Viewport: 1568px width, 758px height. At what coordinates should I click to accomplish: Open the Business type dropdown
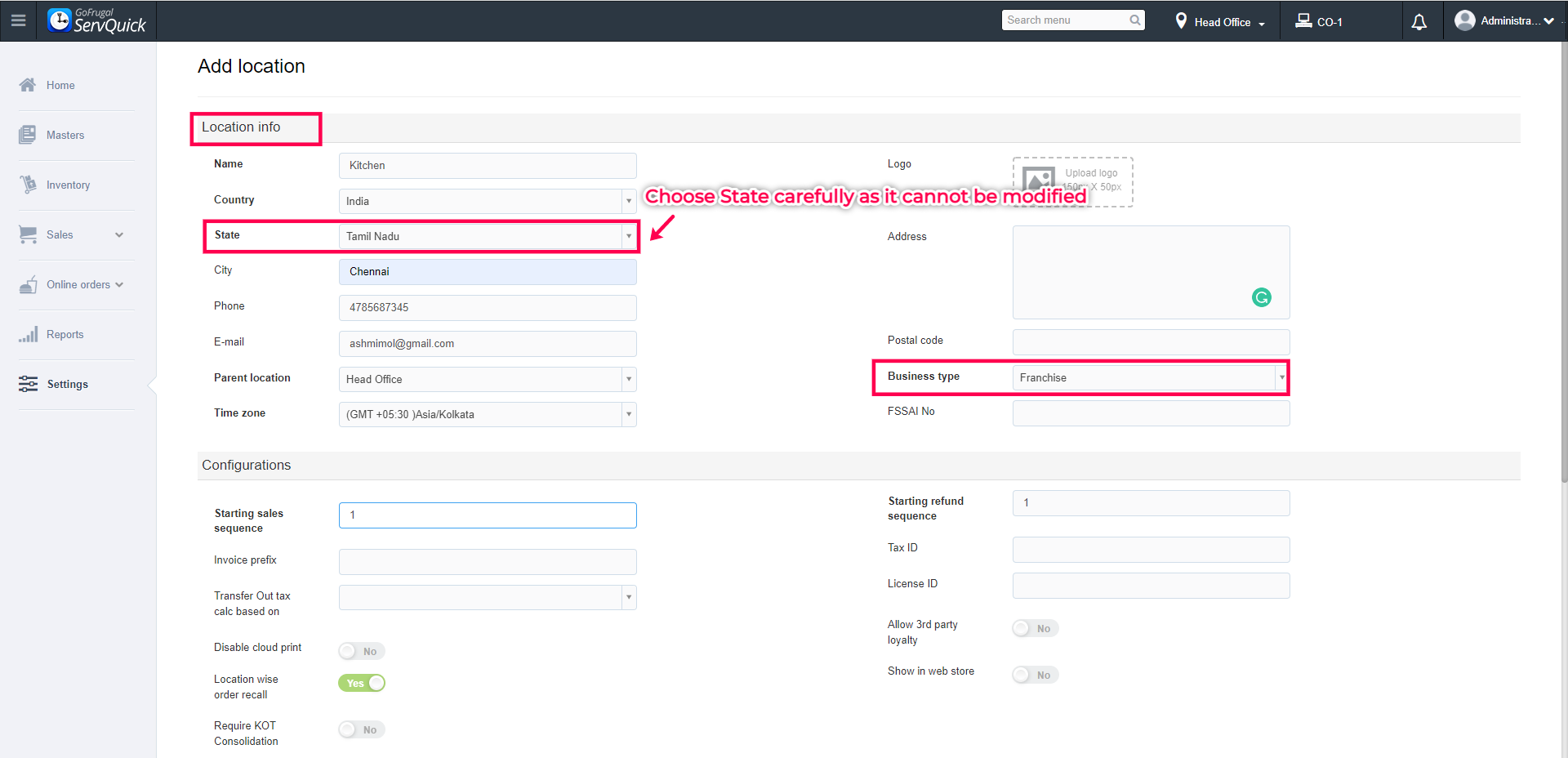click(1151, 377)
